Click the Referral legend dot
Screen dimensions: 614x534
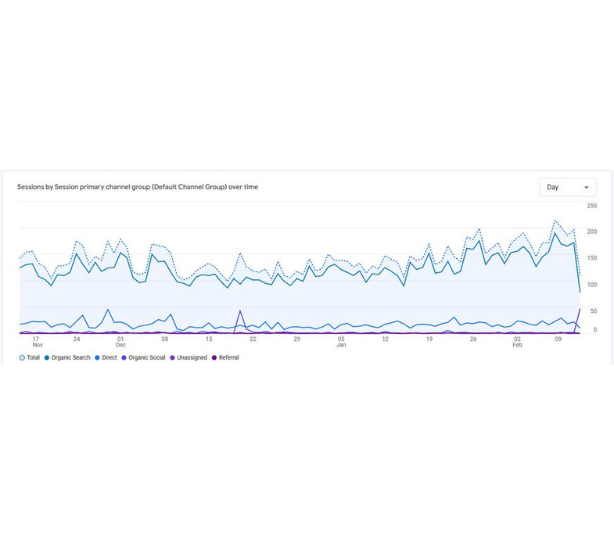pos(214,357)
